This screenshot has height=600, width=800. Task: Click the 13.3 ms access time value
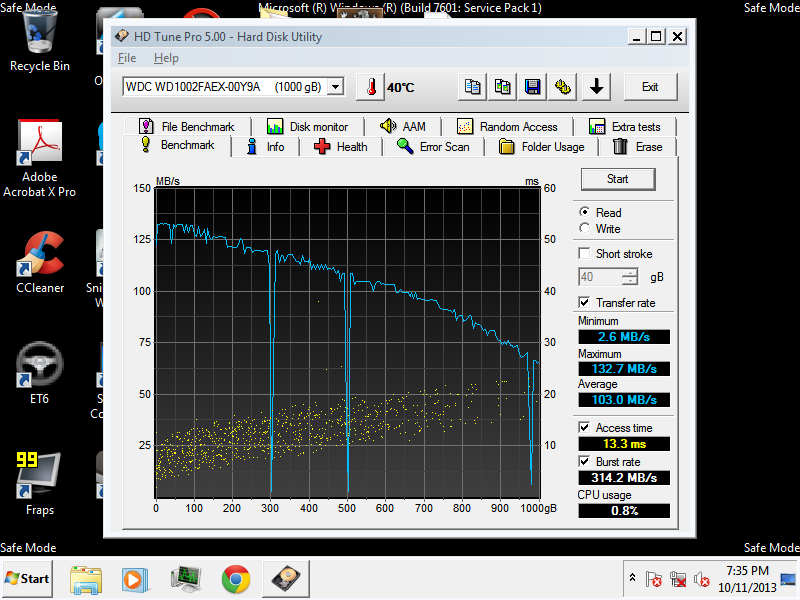624,444
